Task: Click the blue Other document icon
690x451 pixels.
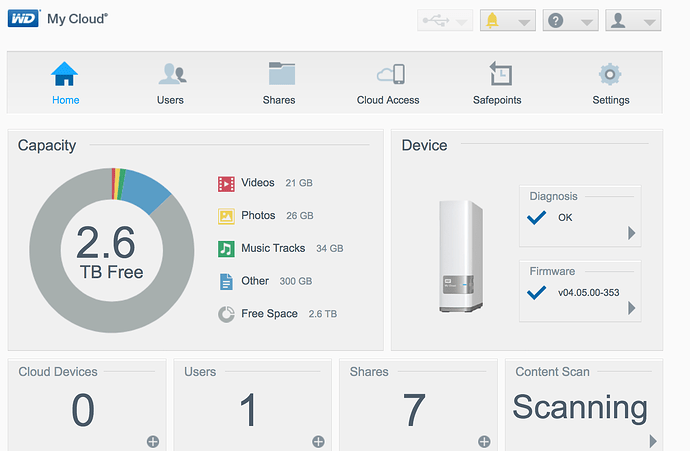Action: click(226, 282)
